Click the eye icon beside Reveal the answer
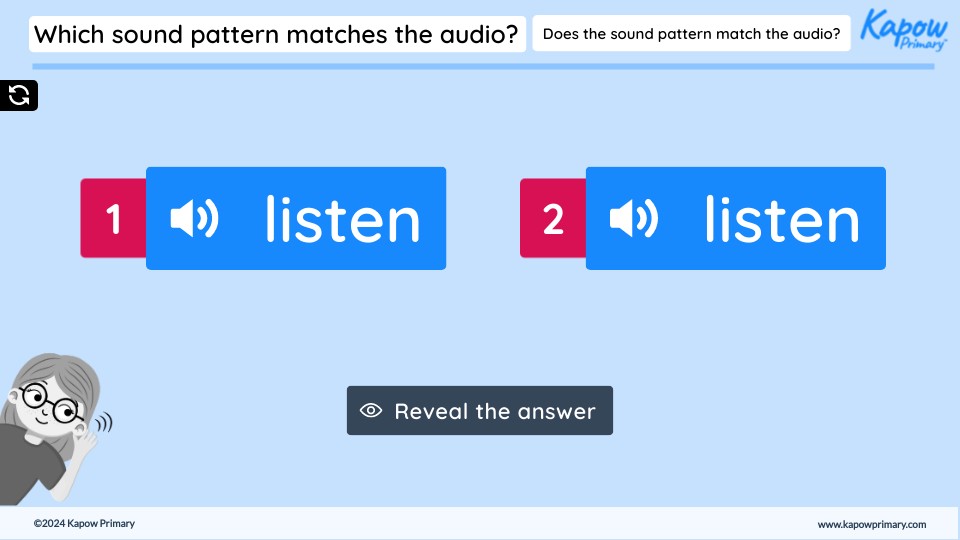Screen dimensions: 960x540 pyautogui.click(x=371, y=411)
